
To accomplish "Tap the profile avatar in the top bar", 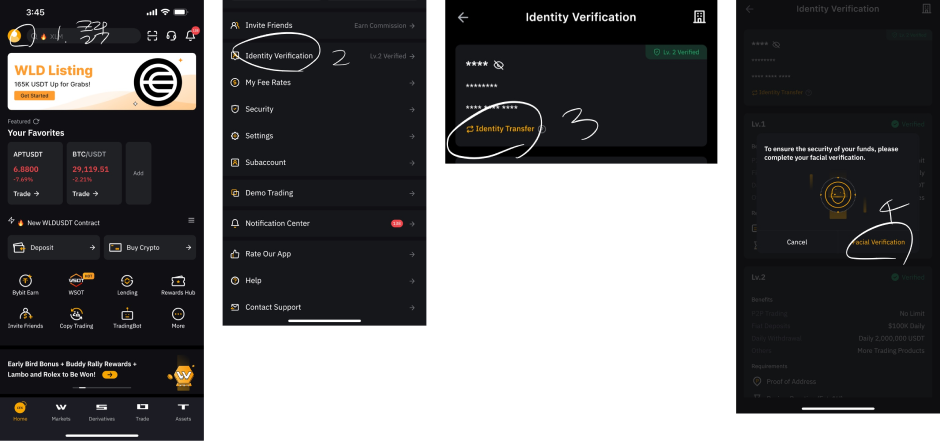I will [14, 36].
